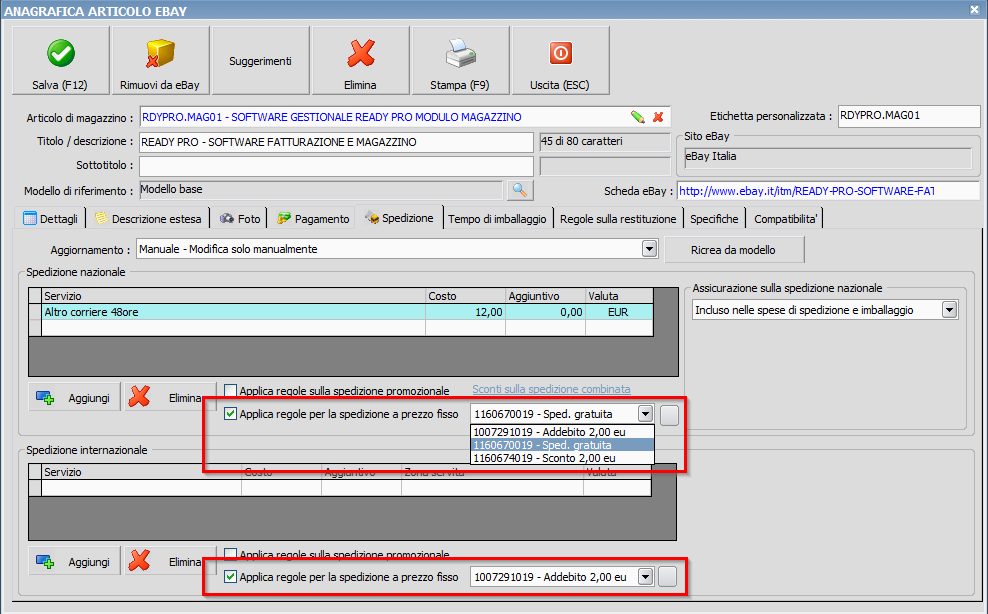Click the green pencil edit article icon

(638, 117)
